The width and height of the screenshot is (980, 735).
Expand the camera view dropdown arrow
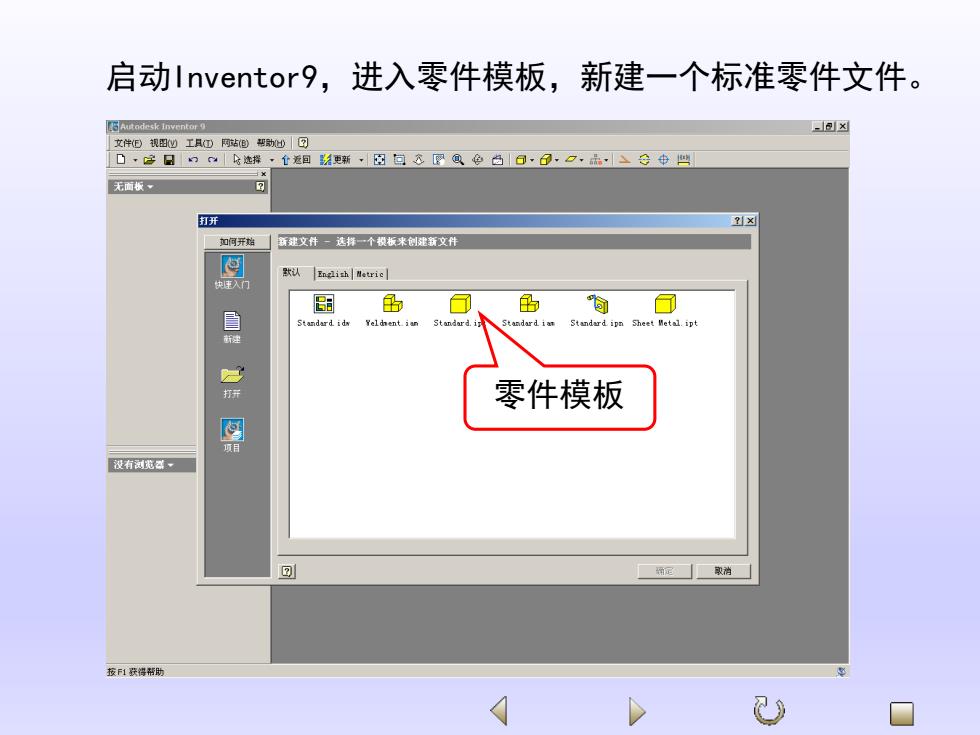pos(557,160)
